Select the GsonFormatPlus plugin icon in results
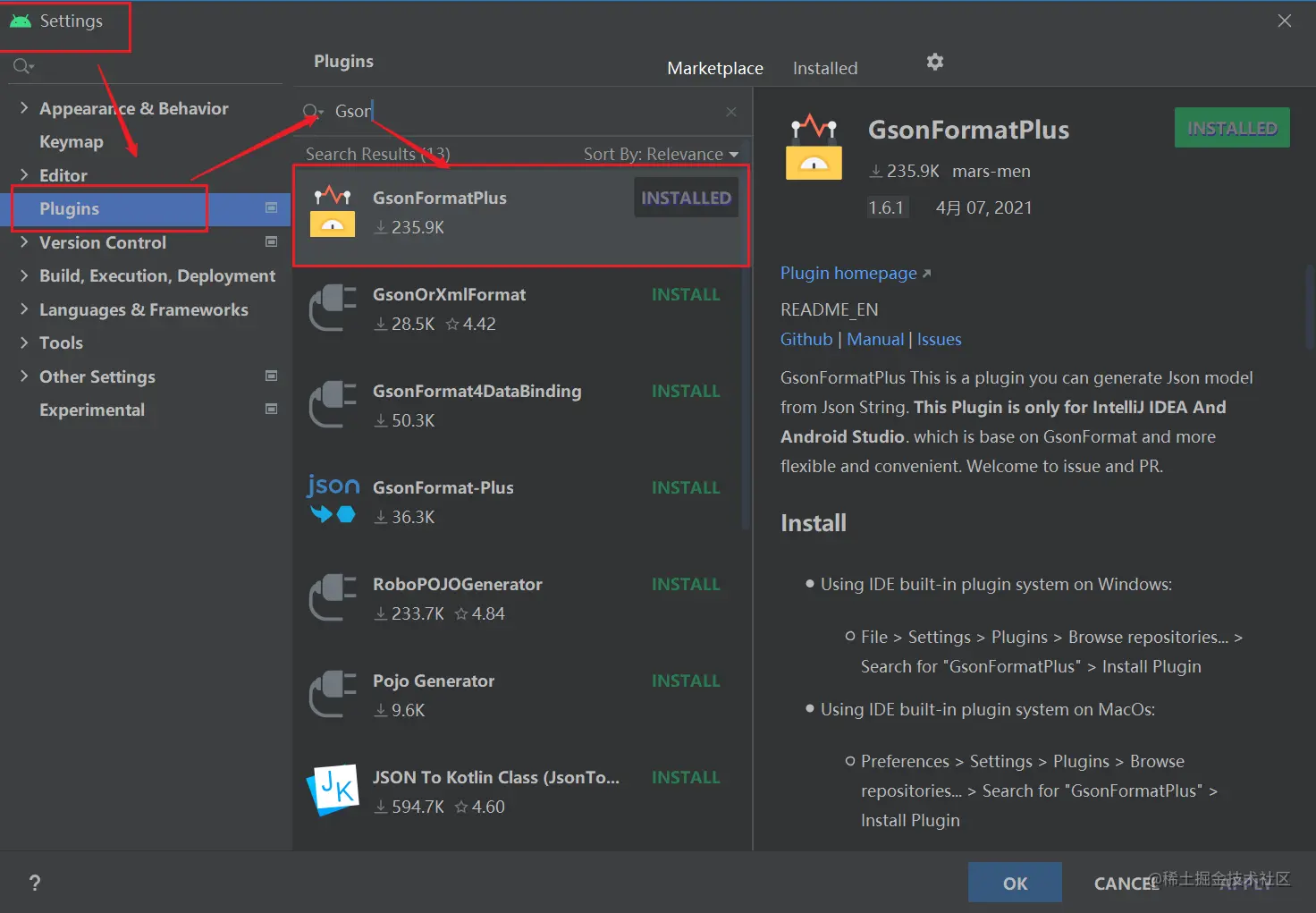1316x913 pixels. click(x=333, y=212)
